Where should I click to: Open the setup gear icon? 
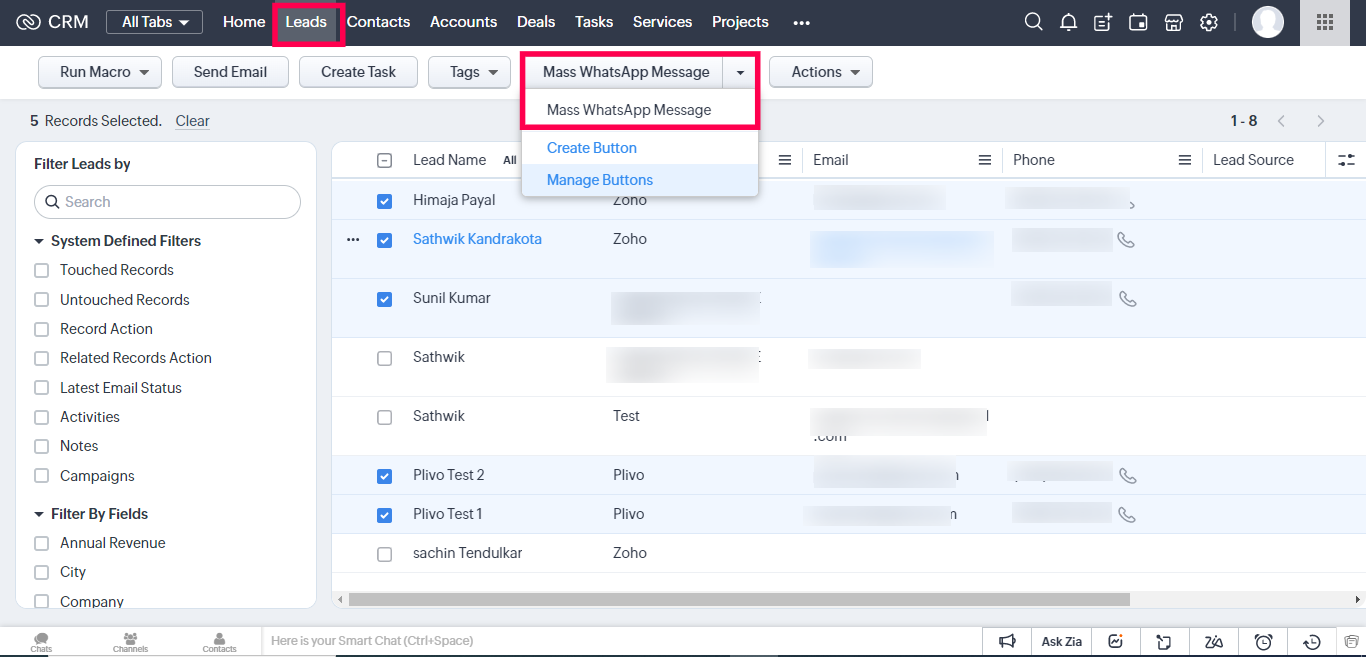click(x=1209, y=22)
